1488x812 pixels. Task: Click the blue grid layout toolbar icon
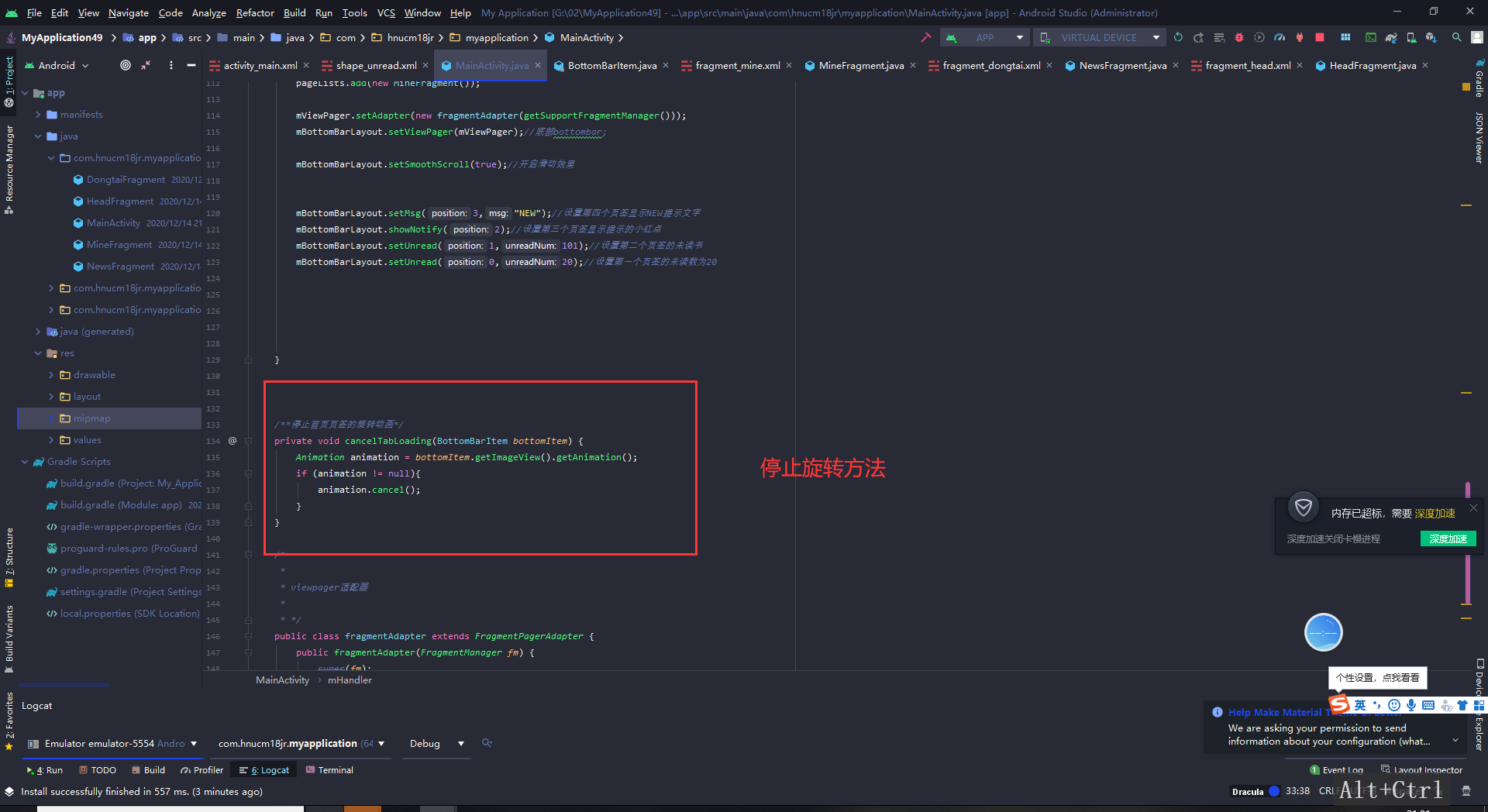tap(1345, 37)
